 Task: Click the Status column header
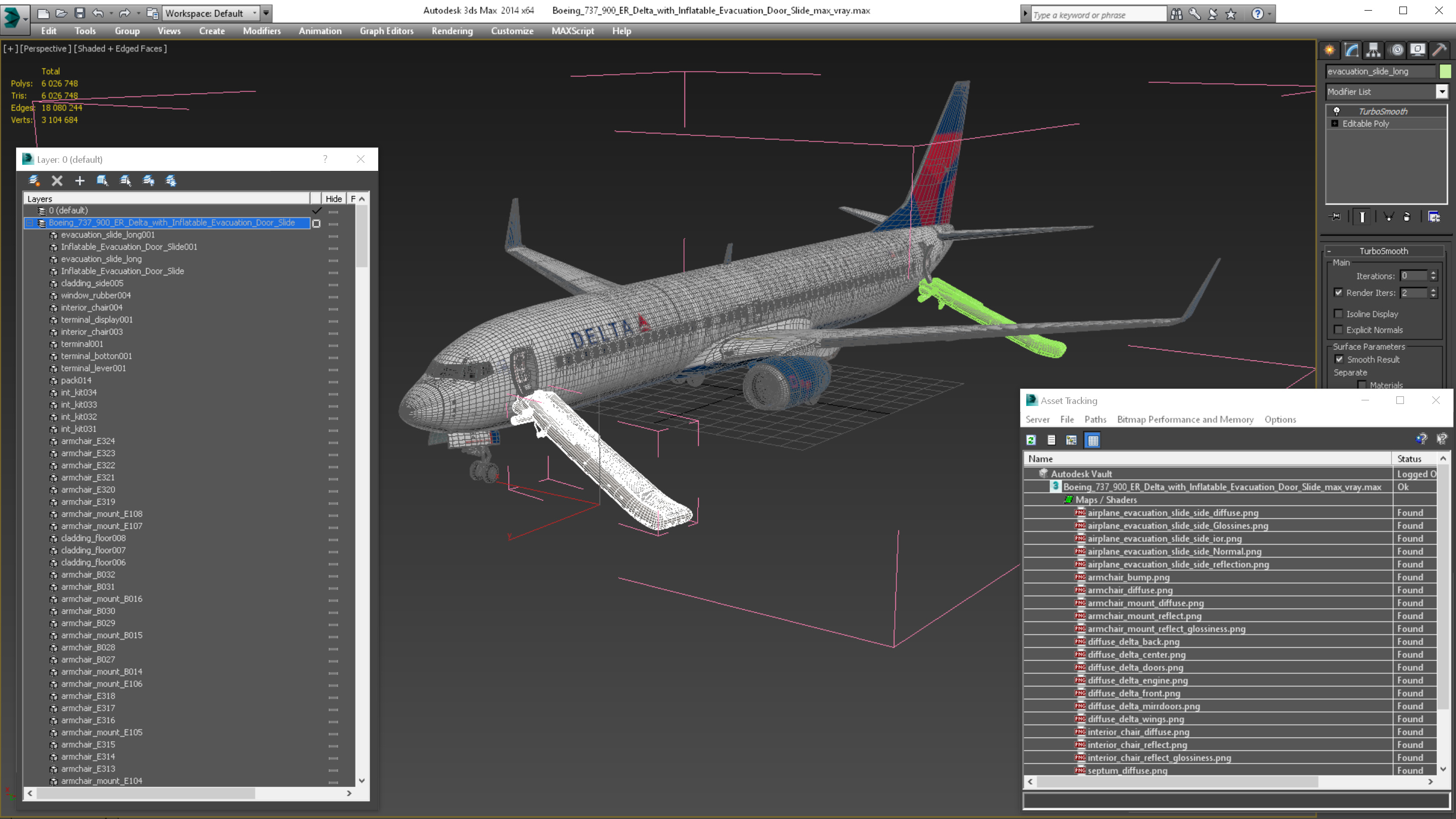point(1415,459)
